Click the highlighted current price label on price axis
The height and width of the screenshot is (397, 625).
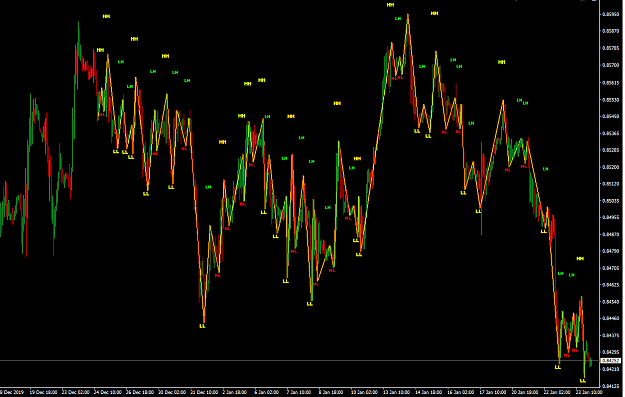(611, 361)
